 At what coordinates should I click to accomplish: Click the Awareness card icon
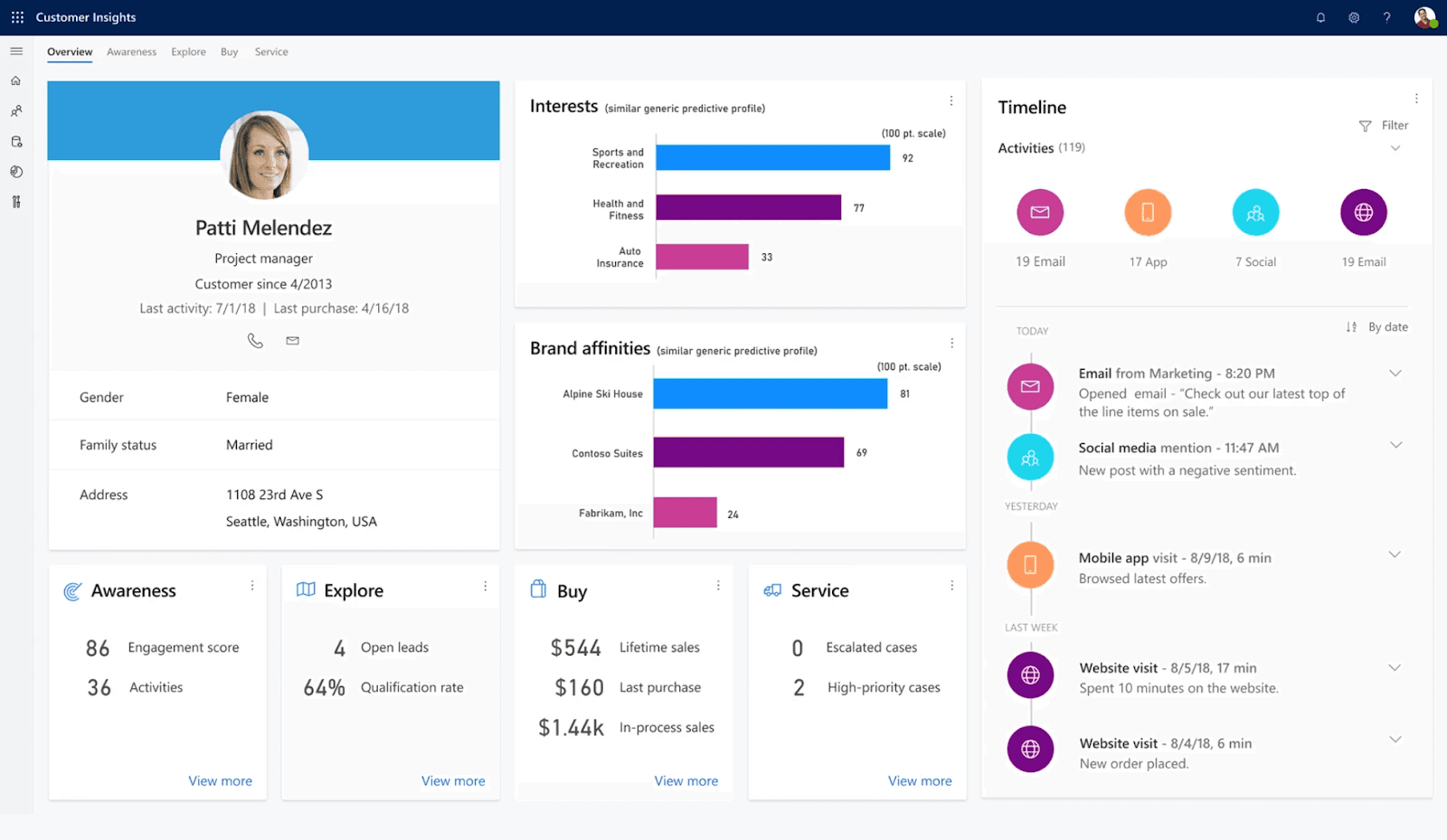(72, 591)
